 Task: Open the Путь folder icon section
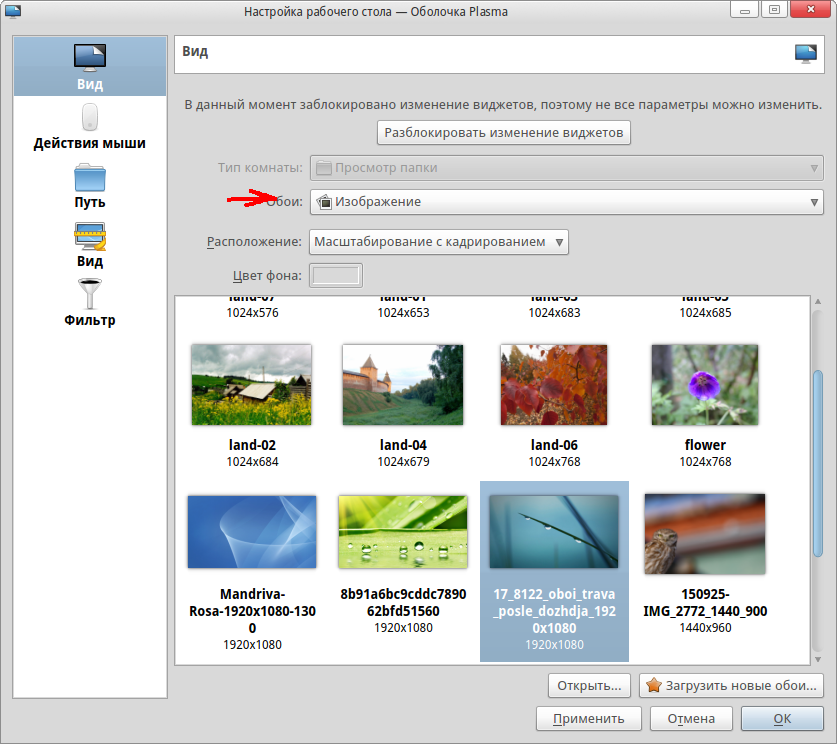pyautogui.click(x=90, y=177)
